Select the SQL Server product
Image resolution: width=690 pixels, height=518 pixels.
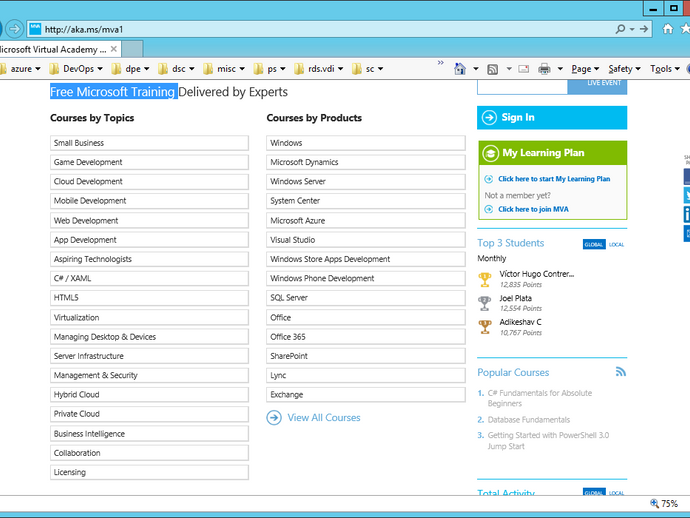tap(366, 298)
